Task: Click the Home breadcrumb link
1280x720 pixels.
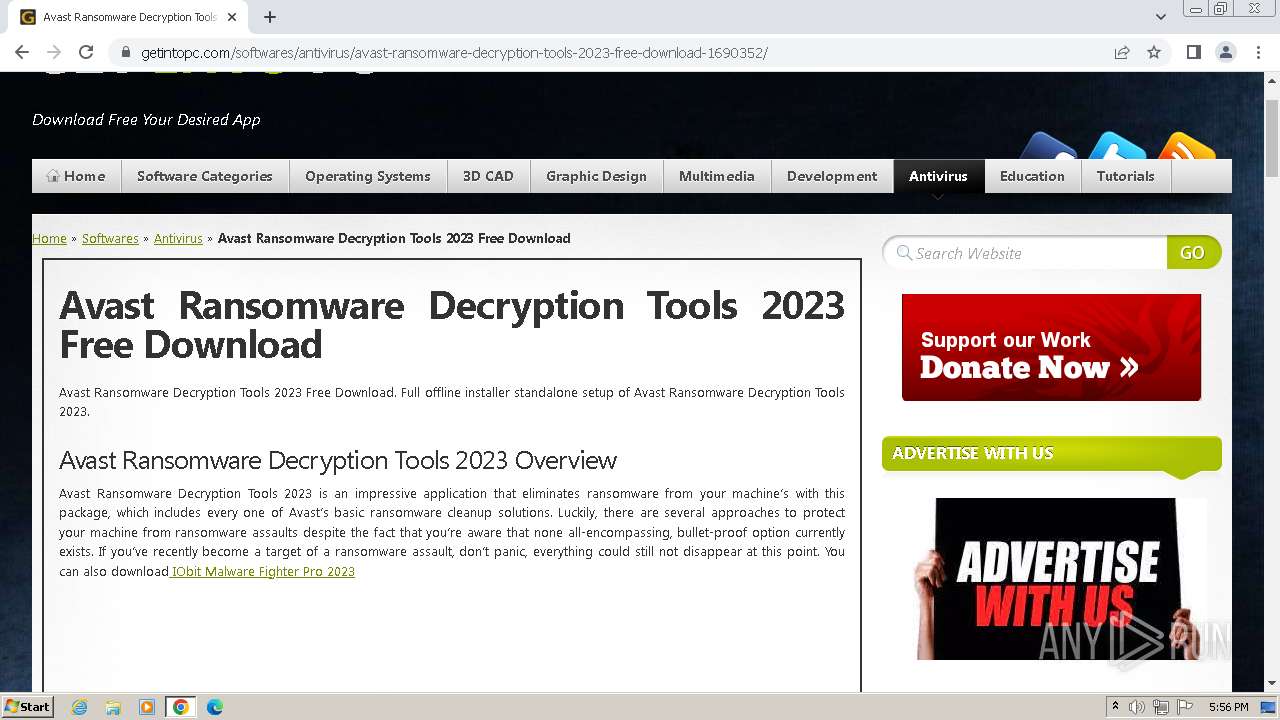Action: click(x=49, y=238)
